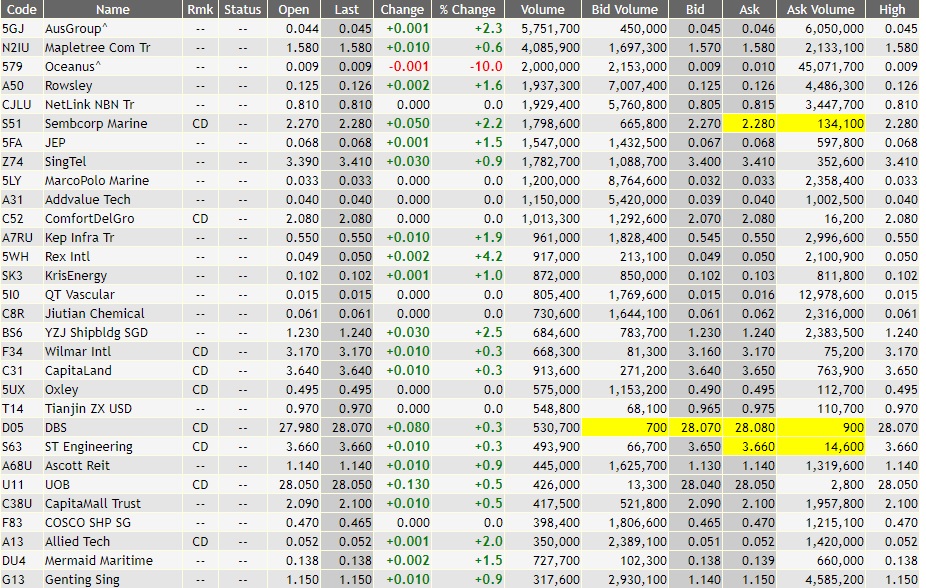Click Rex Intl percent change +4.2
The height and width of the screenshot is (588, 926).
point(488,257)
